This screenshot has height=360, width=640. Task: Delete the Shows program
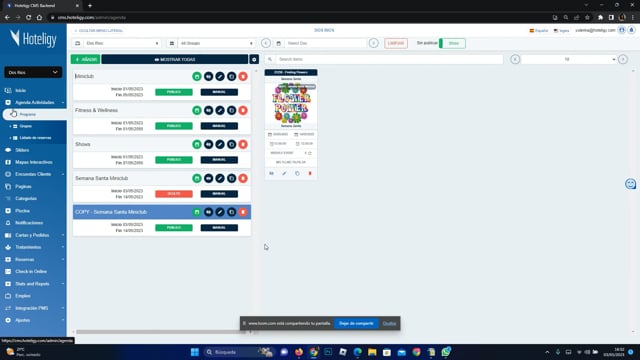[x=243, y=144]
